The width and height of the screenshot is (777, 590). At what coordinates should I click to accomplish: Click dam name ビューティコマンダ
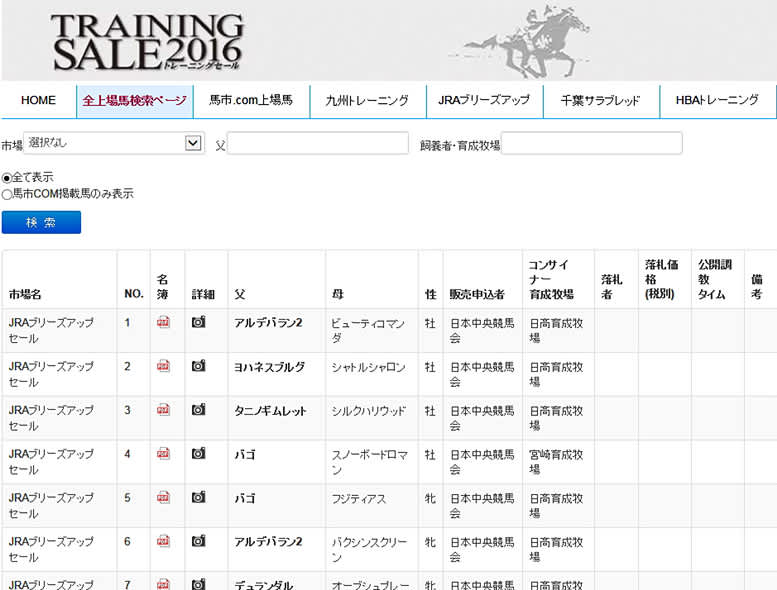(x=368, y=330)
